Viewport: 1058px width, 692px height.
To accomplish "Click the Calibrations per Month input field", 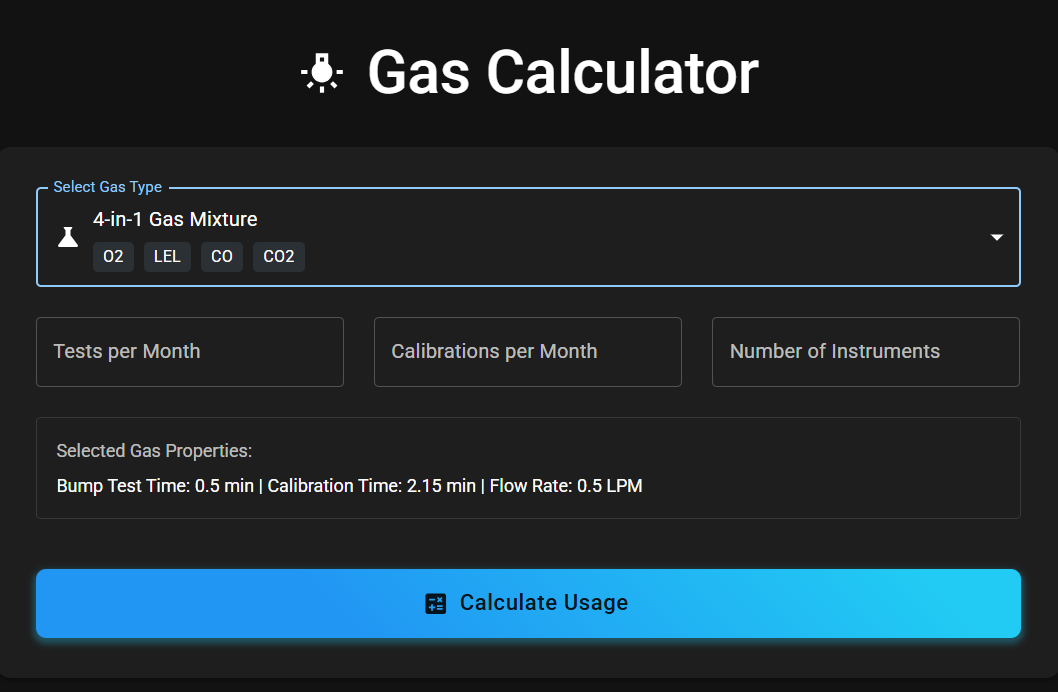I will point(527,351).
